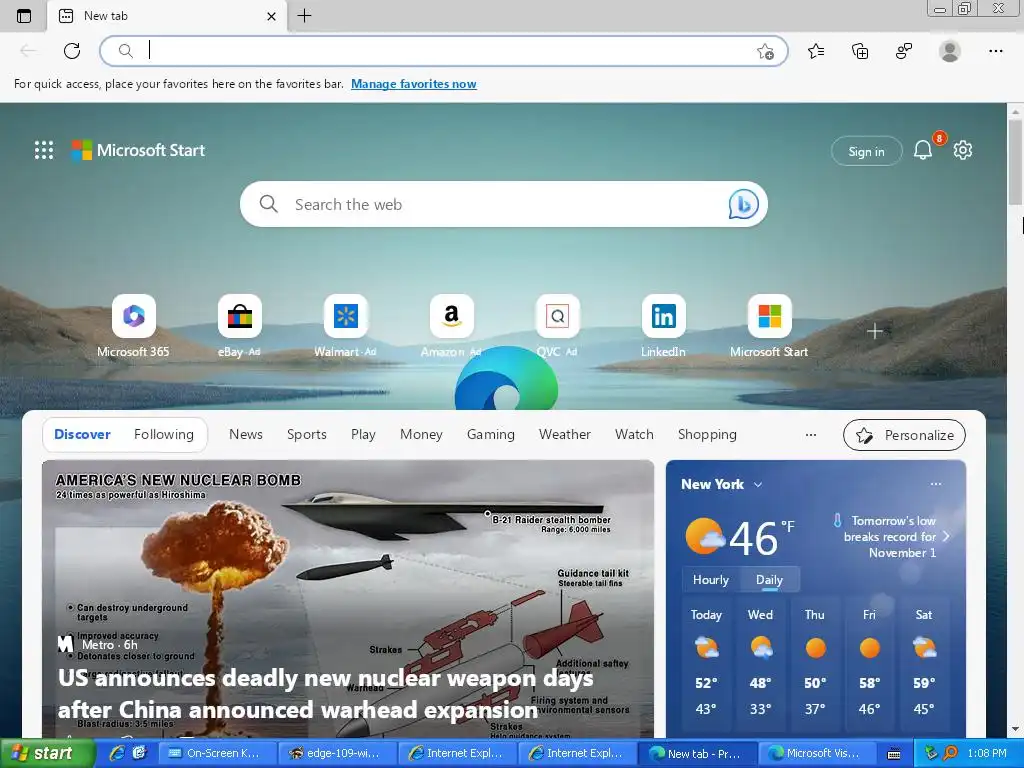Image resolution: width=1024 pixels, height=768 pixels.
Task: Click the taskbar clock 1:08 PM
Action: click(x=987, y=753)
